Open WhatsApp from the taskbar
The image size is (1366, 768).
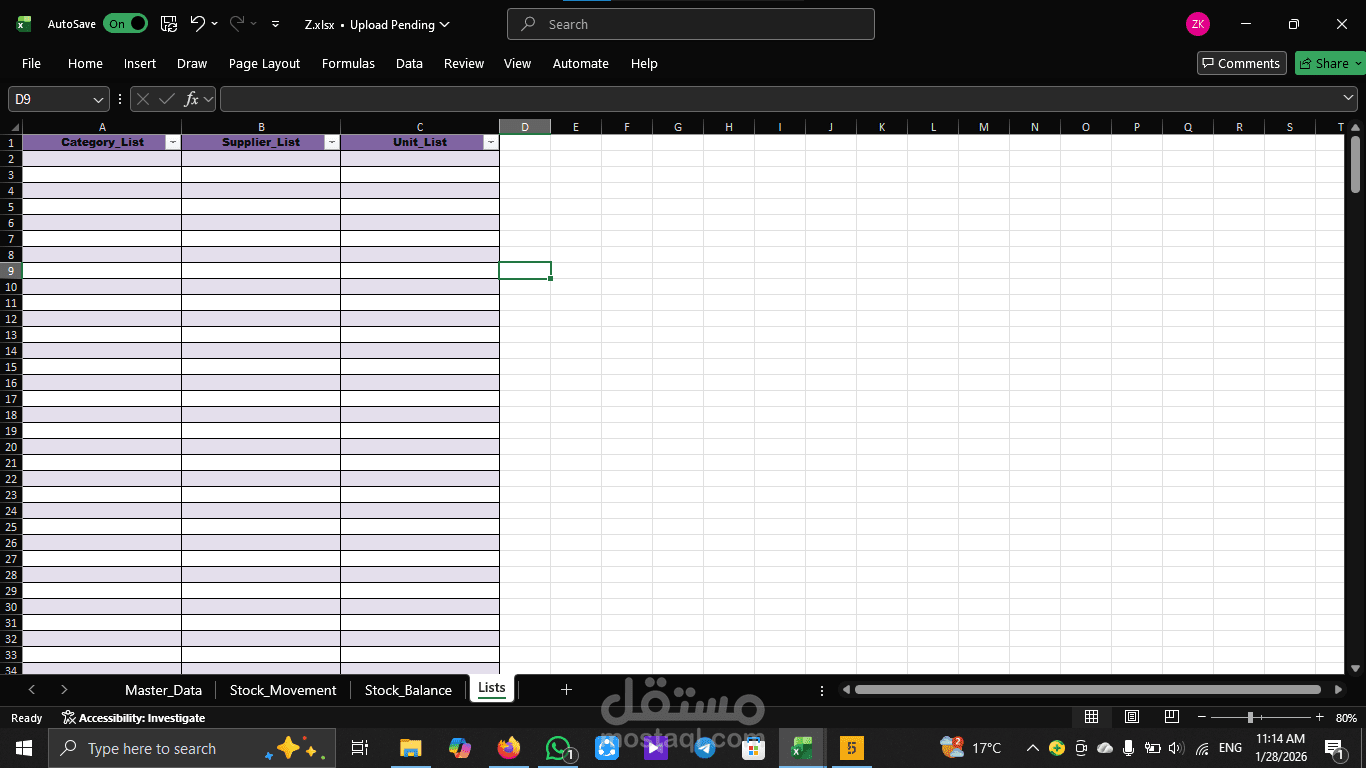click(x=558, y=748)
